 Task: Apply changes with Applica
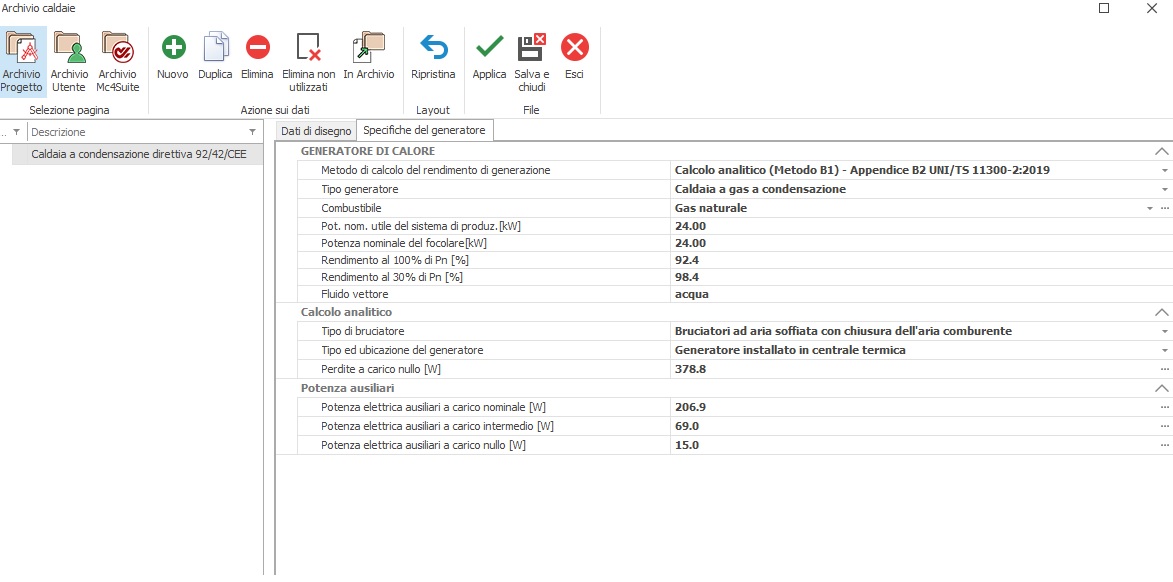pyautogui.click(x=489, y=58)
